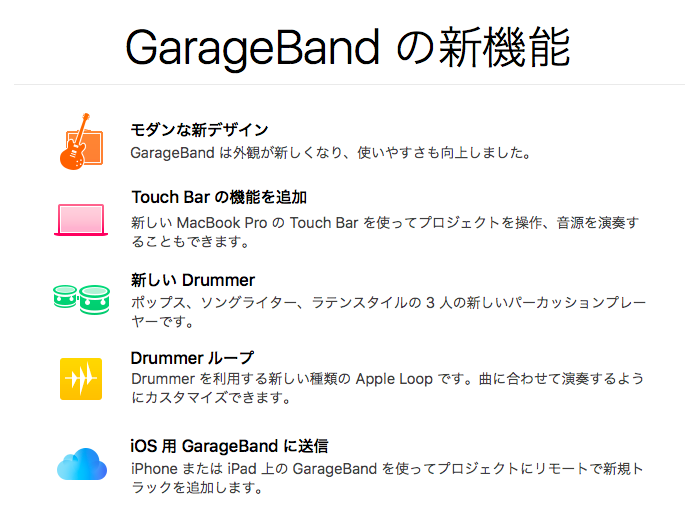Click the yellow waveform loop icon
Image resolution: width=696 pixels, height=515 pixels.
tap(81, 379)
